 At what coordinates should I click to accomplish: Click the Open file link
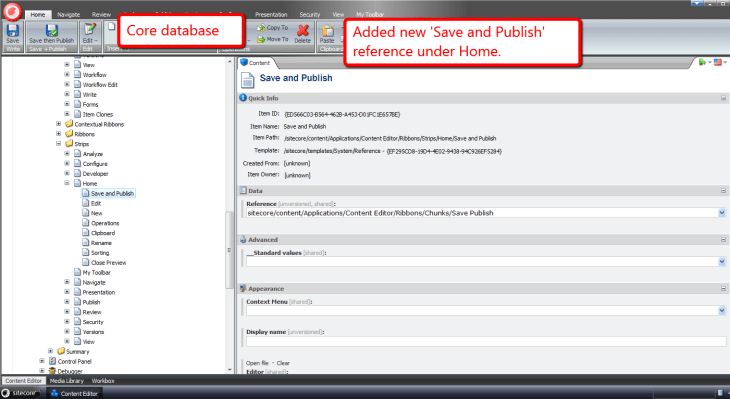257,363
